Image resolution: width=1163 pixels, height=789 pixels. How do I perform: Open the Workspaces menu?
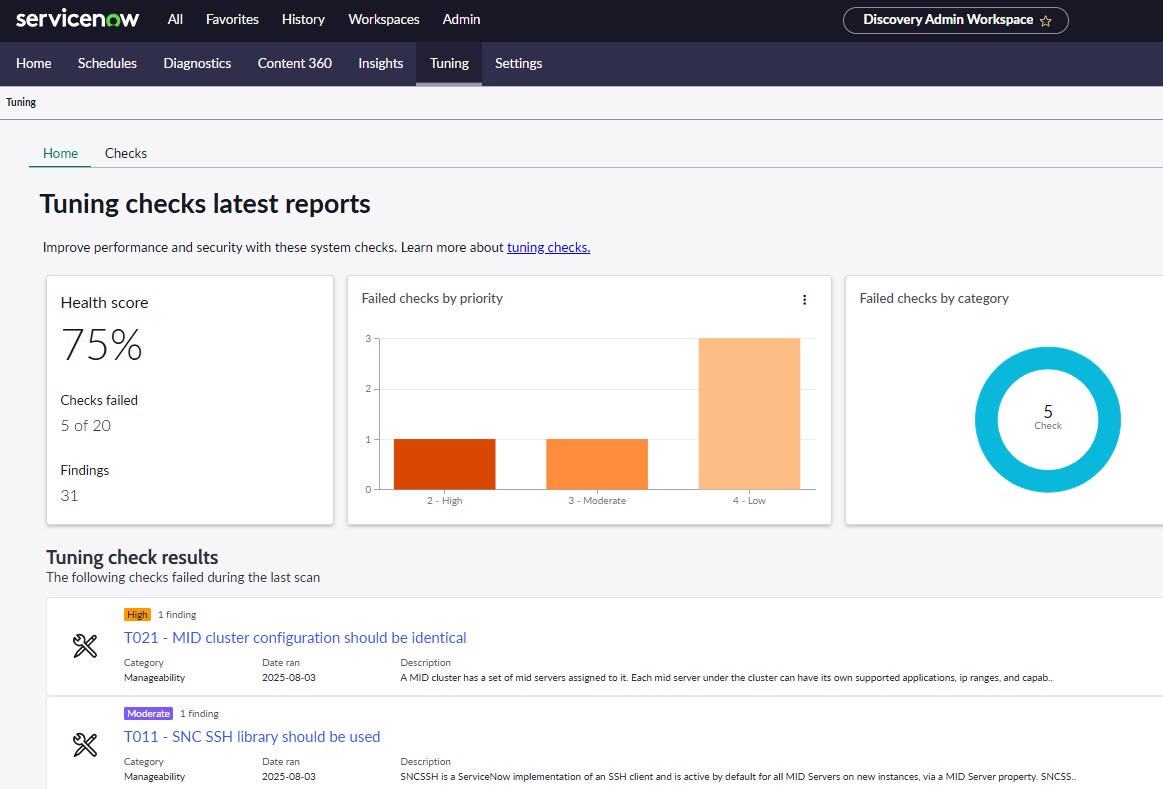384,19
